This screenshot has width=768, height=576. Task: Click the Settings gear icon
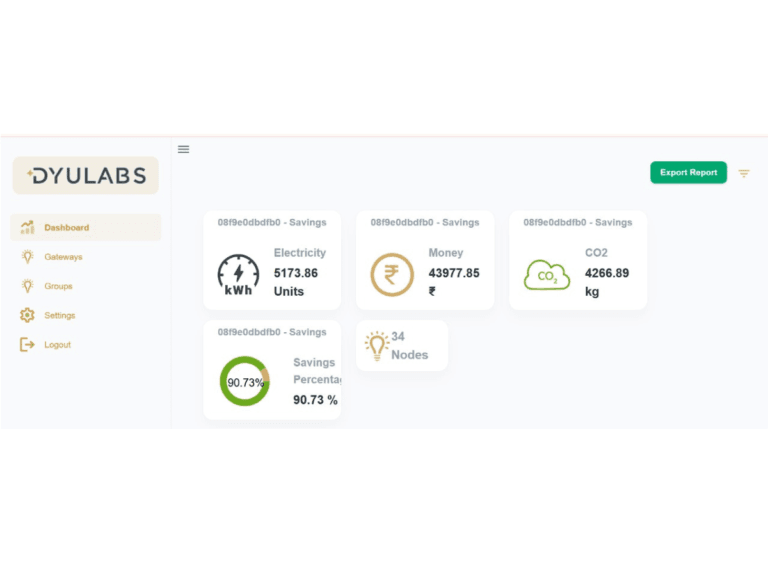pyautogui.click(x=27, y=315)
